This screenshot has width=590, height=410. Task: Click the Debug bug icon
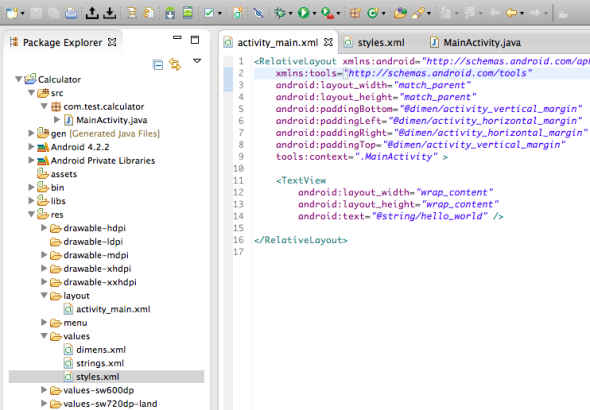click(280, 13)
